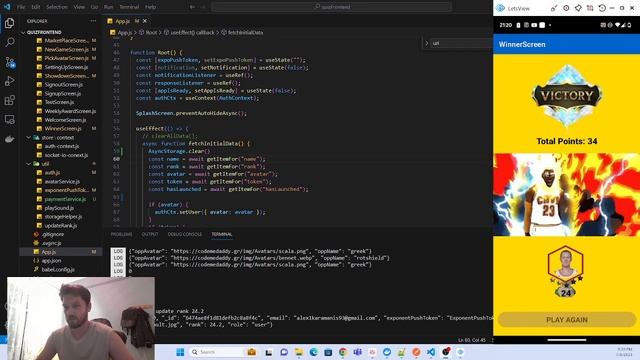Open Microsoft Teams from taskbar
This screenshot has width=640, height=360.
[x=358, y=352]
